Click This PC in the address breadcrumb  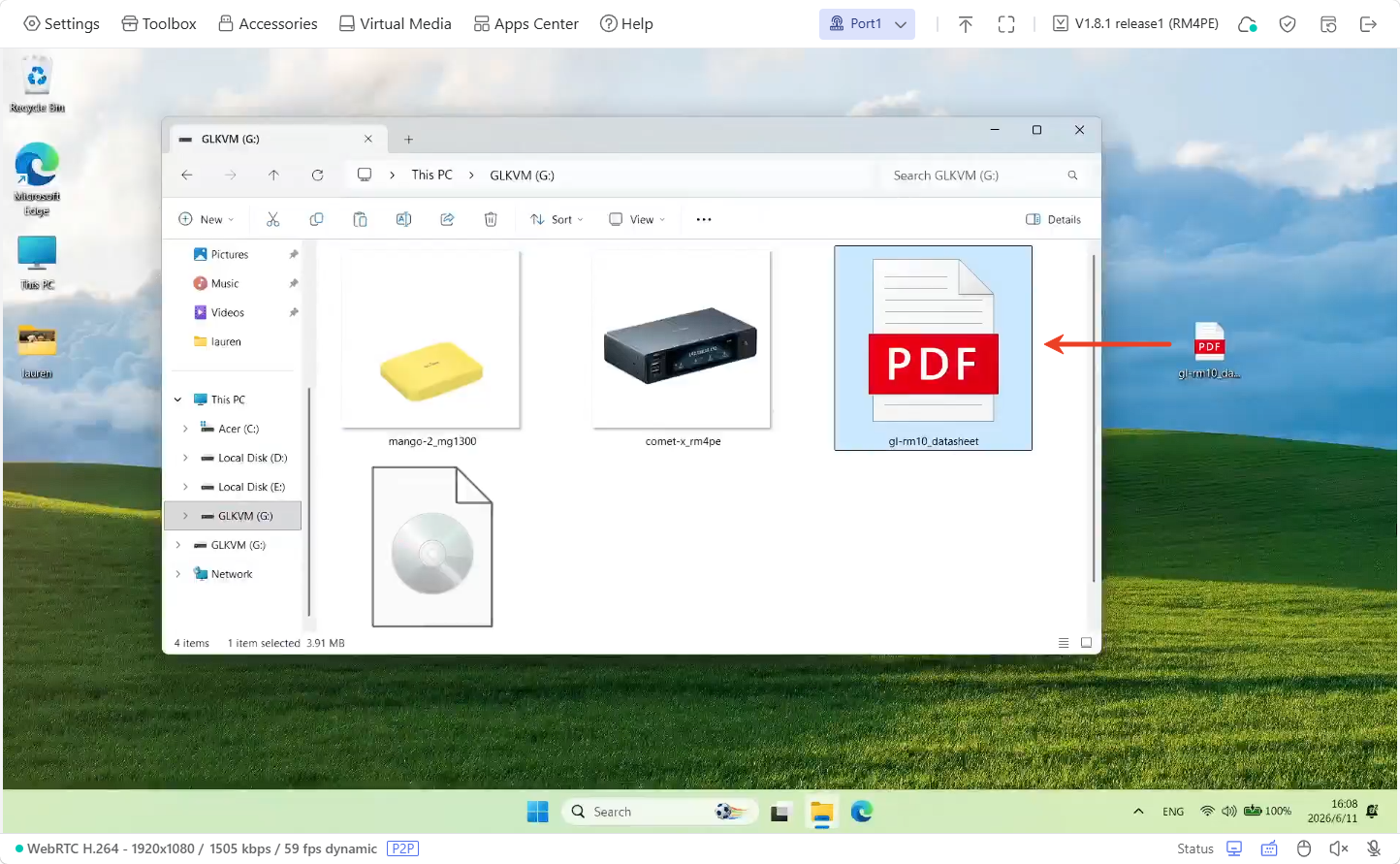(x=431, y=176)
